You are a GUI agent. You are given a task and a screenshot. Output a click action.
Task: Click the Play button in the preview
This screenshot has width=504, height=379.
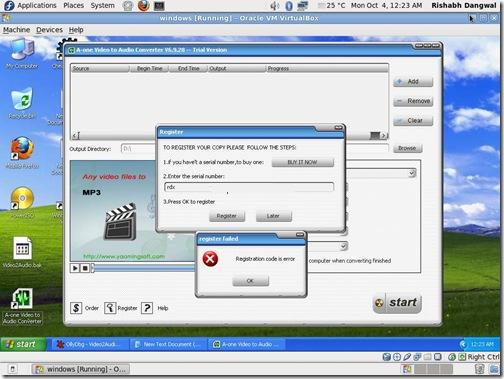[75, 268]
